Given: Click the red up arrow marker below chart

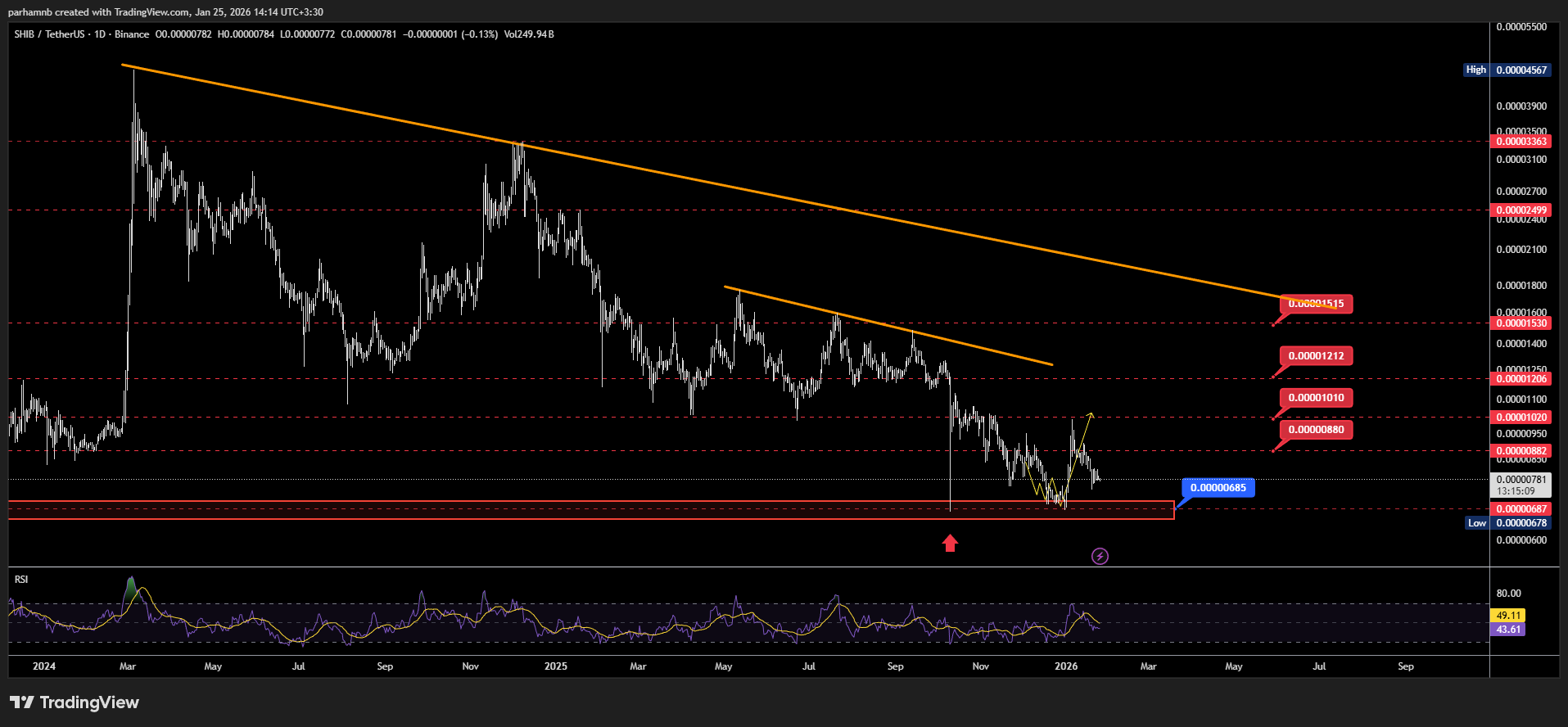Looking at the screenshot, I should [x=950, y=543].
